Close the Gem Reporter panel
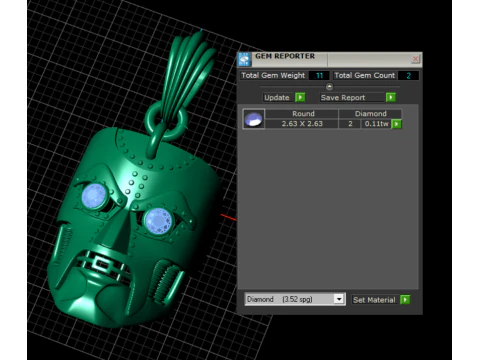This screenshot has height=360, width=480. tap(415, 59)
